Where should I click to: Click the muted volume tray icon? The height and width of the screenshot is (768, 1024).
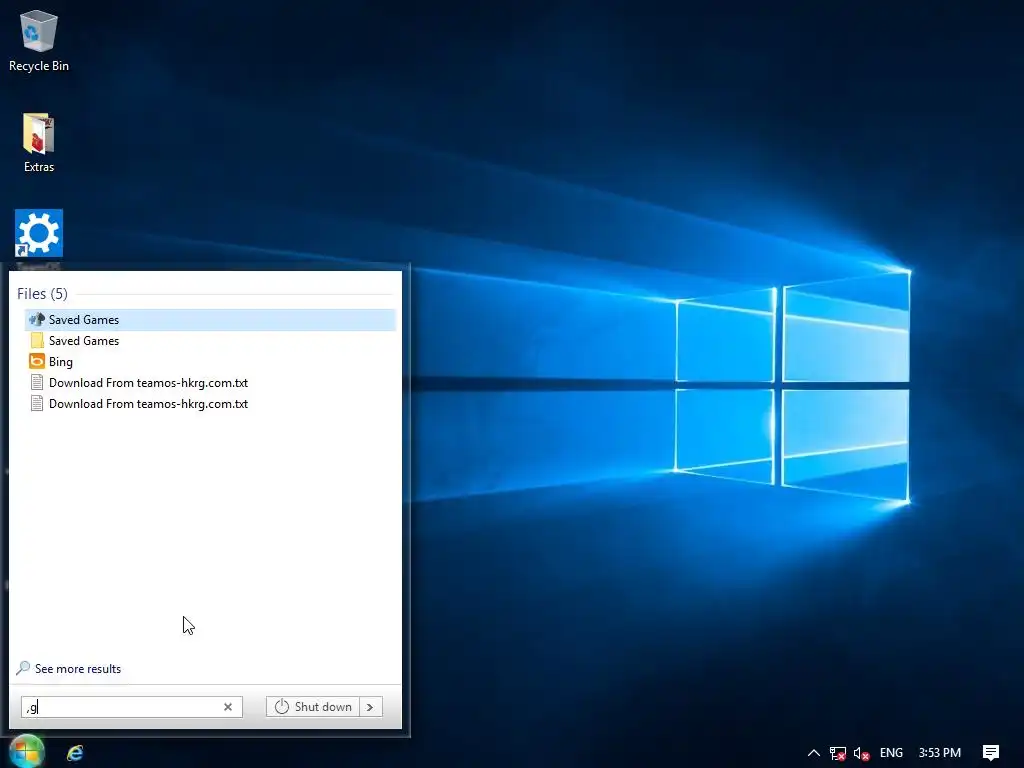click(x=861, y=753)
